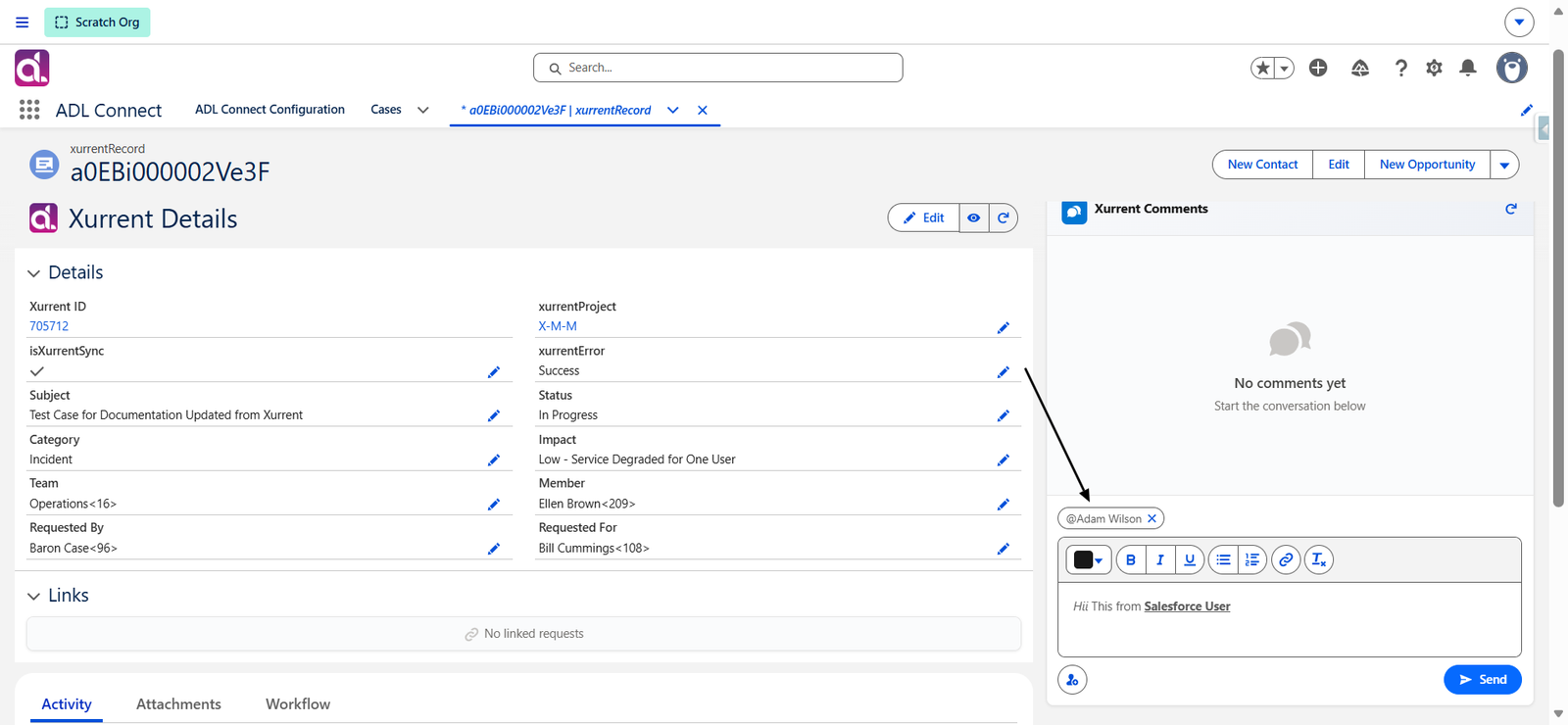Image resolution: width=1568 pixels, height=725 pixels.
Task: Edit the Impact field pencil
Action: point(1003,460)
